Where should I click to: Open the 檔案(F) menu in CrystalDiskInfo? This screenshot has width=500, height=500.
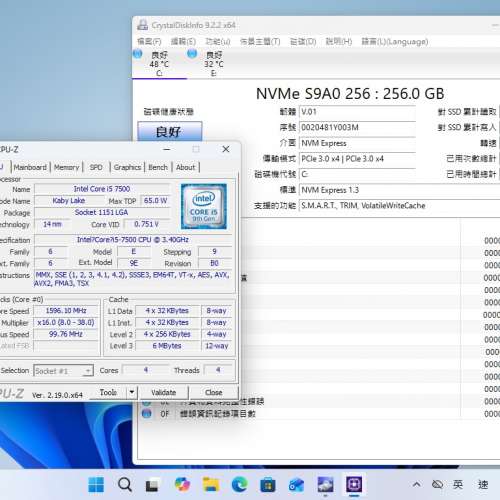[x=149, y=42]
